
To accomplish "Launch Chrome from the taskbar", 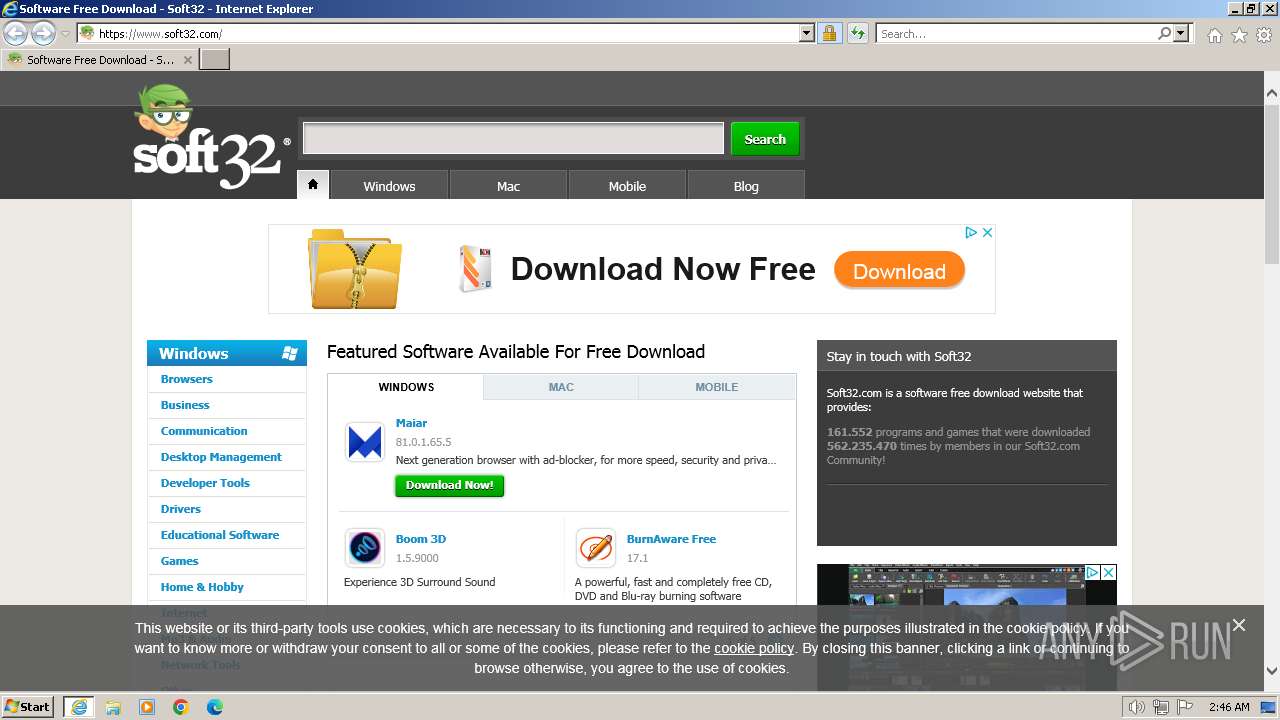I will pyautogui.click(x=181, y=707).
